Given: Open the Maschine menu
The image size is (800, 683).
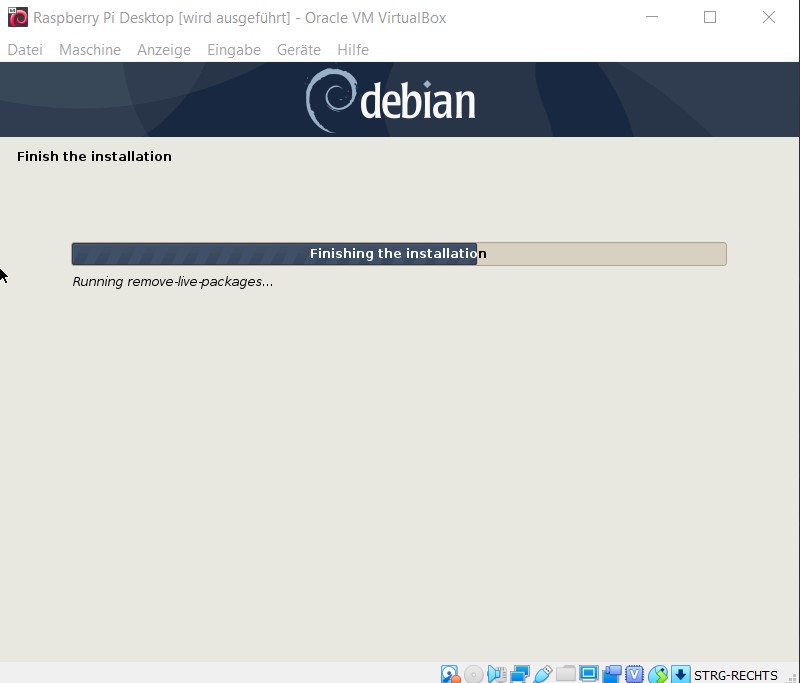Looking at the screenshot, I should (90, 49).
